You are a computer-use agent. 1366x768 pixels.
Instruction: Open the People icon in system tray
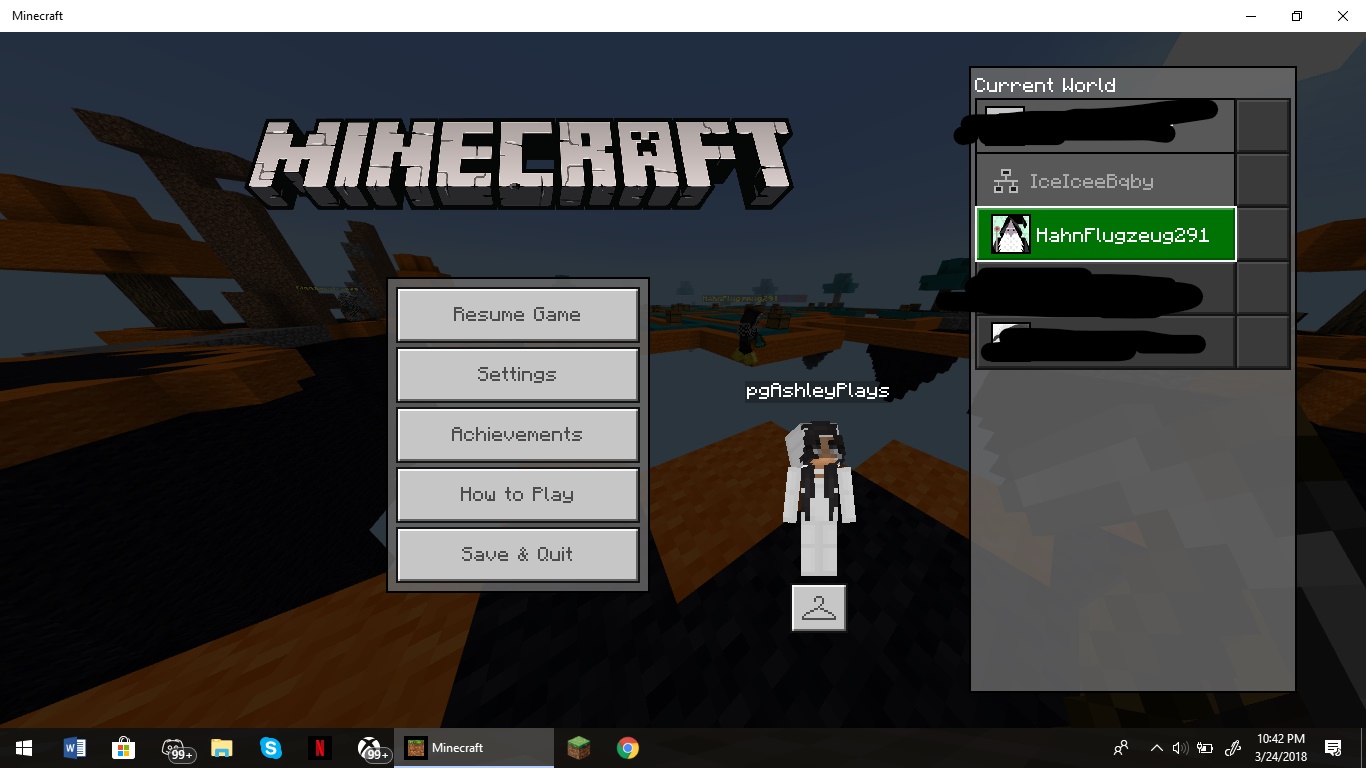1121,748
